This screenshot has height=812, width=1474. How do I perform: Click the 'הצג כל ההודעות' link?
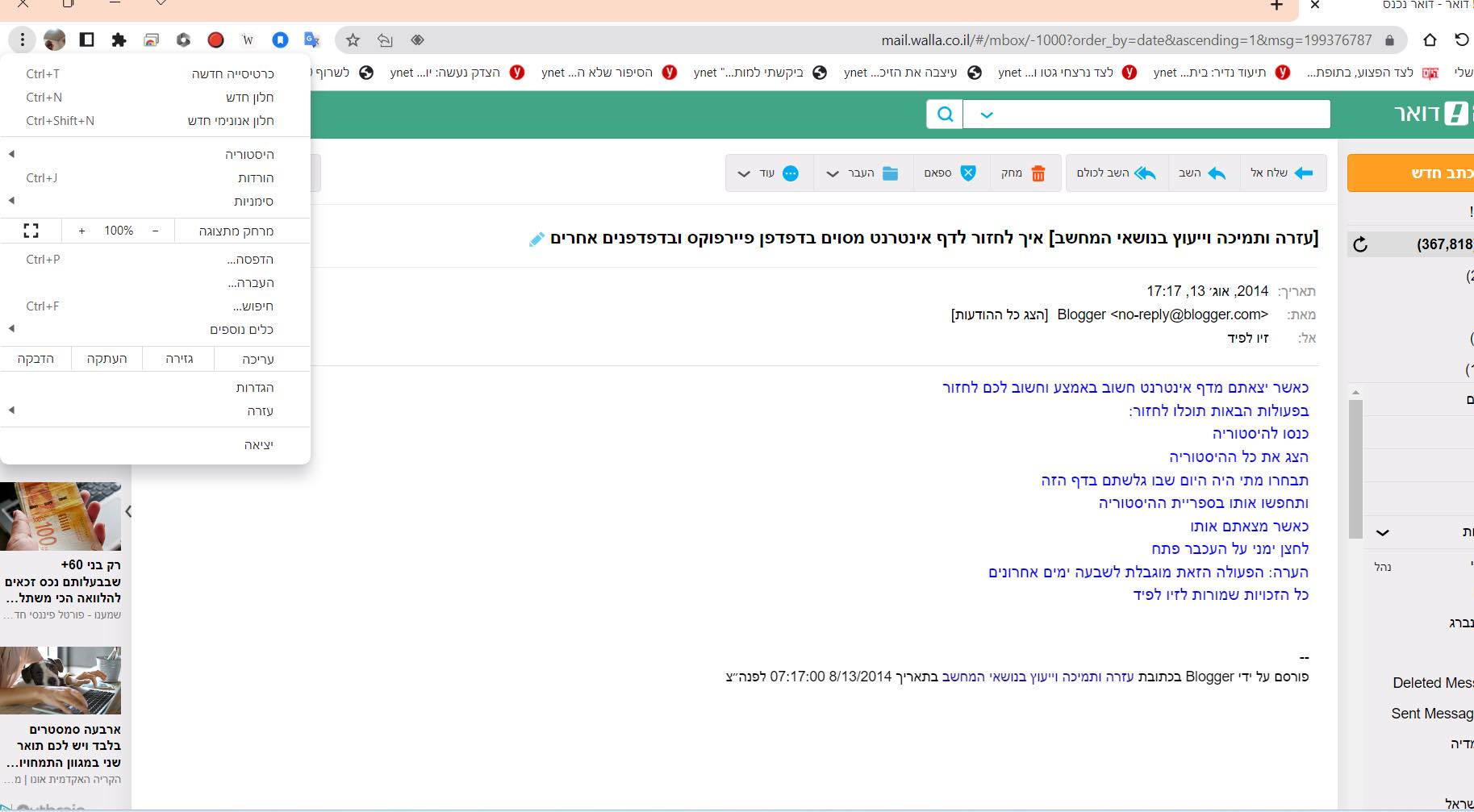999,314
